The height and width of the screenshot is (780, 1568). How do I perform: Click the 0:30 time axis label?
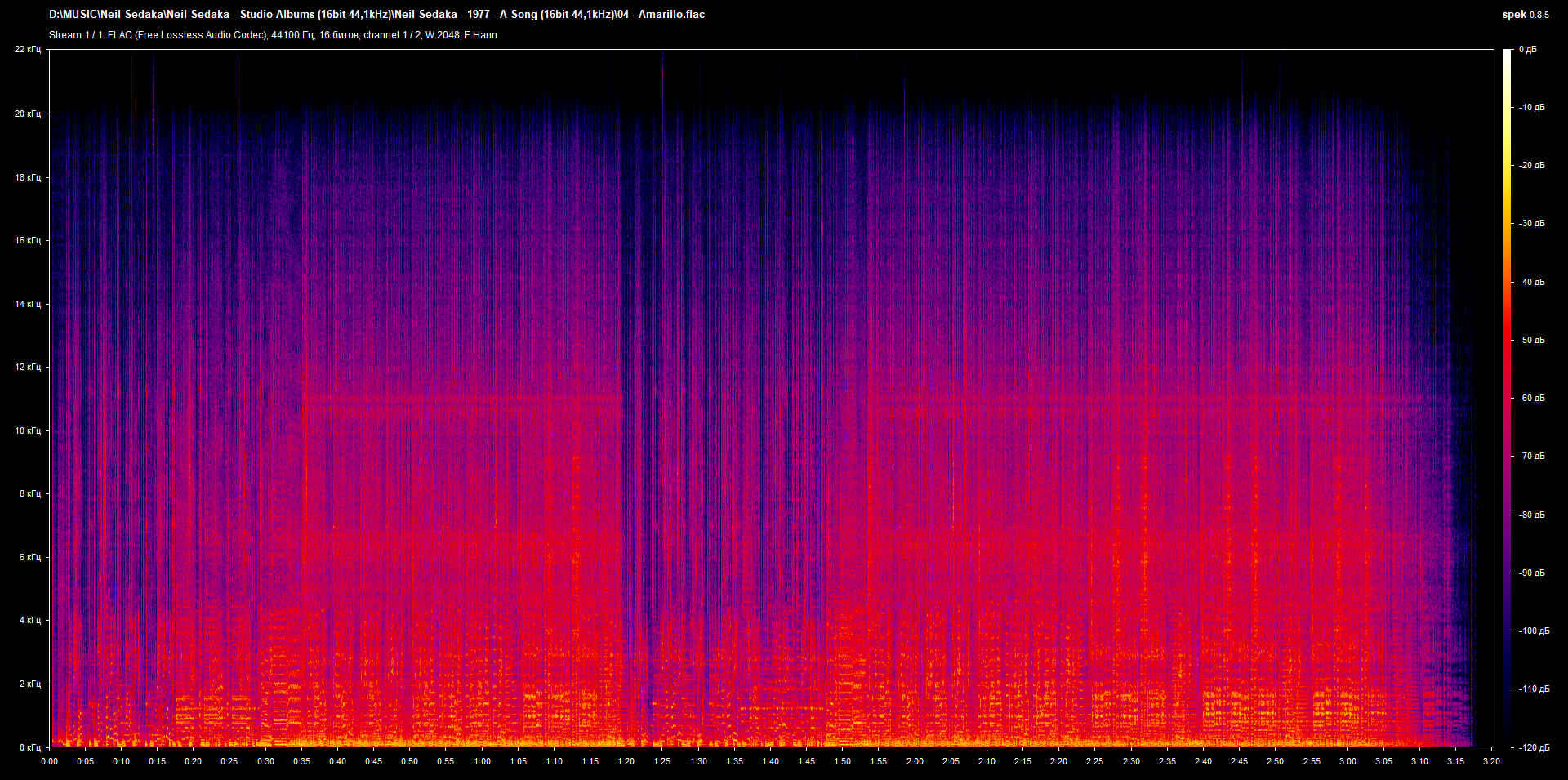click(x=265, y=761)
